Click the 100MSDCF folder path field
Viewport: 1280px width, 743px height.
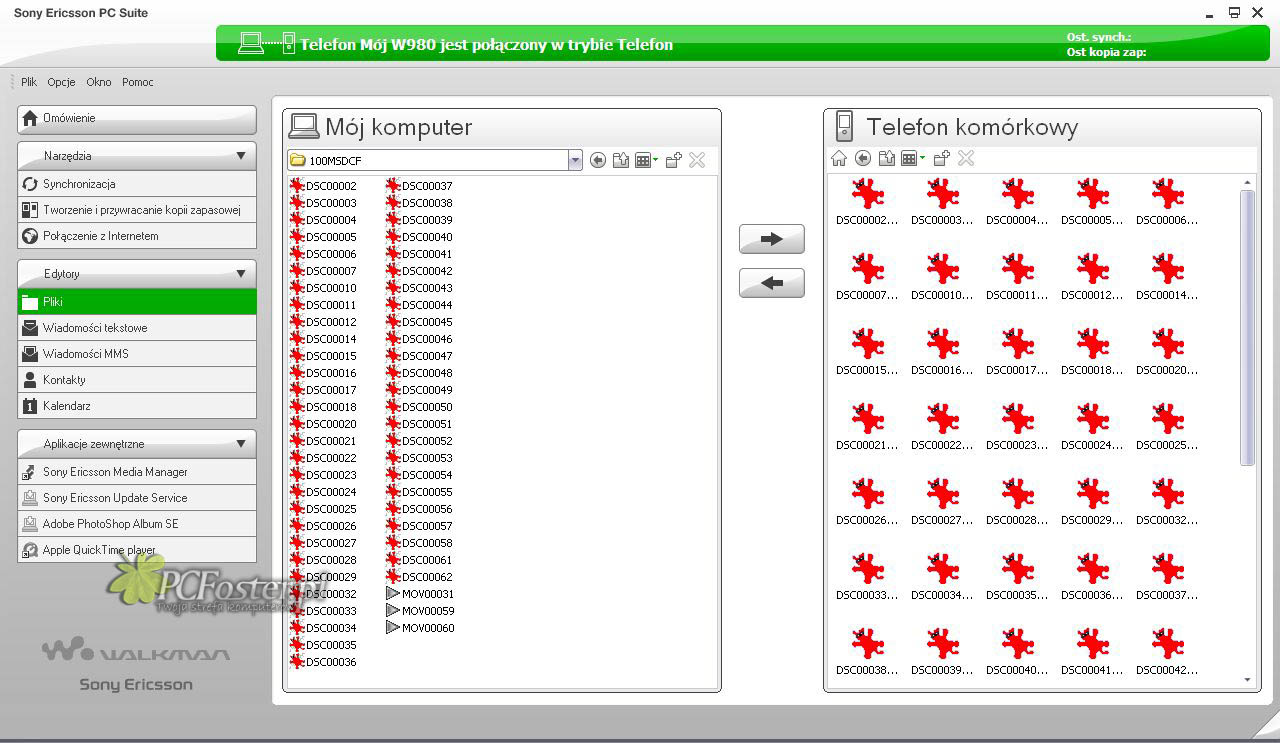point(427,160)
